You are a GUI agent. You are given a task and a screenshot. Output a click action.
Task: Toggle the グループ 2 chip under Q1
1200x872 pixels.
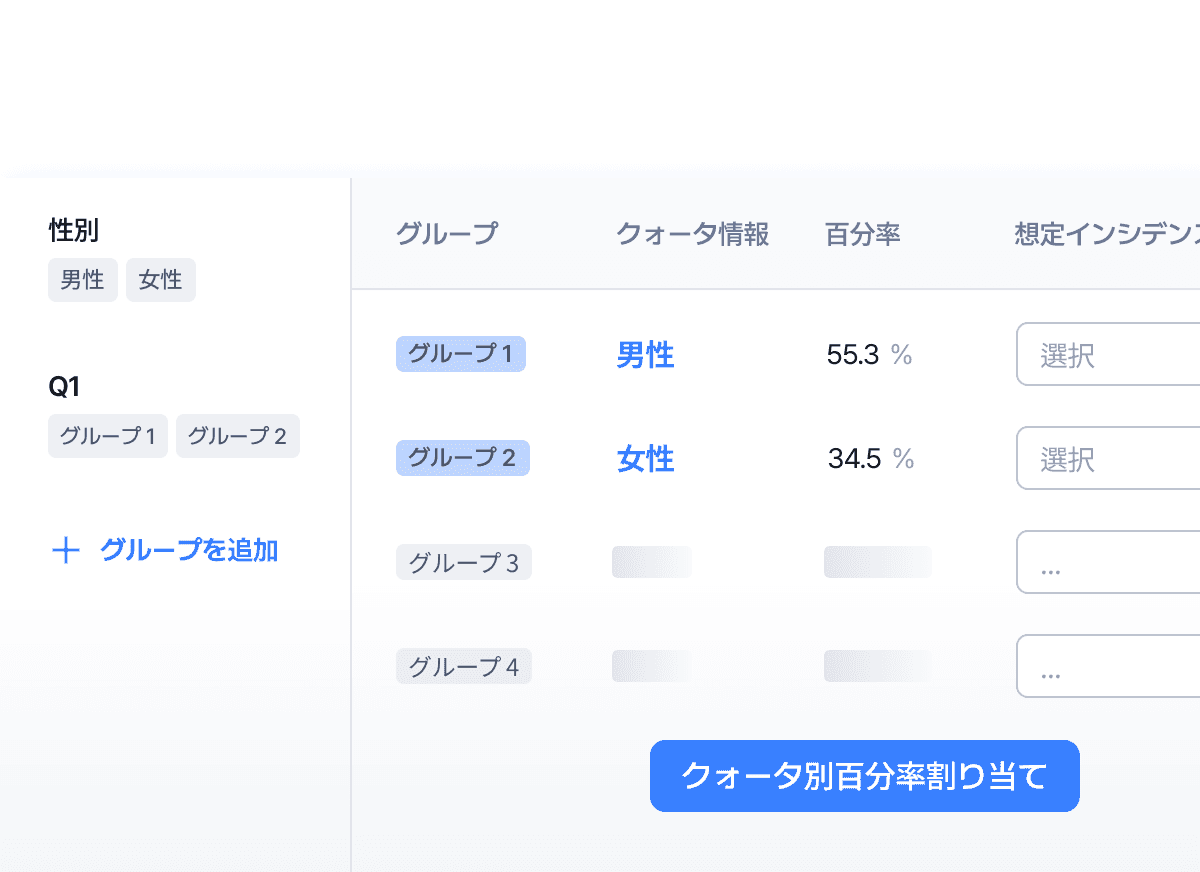pos(237,436)
